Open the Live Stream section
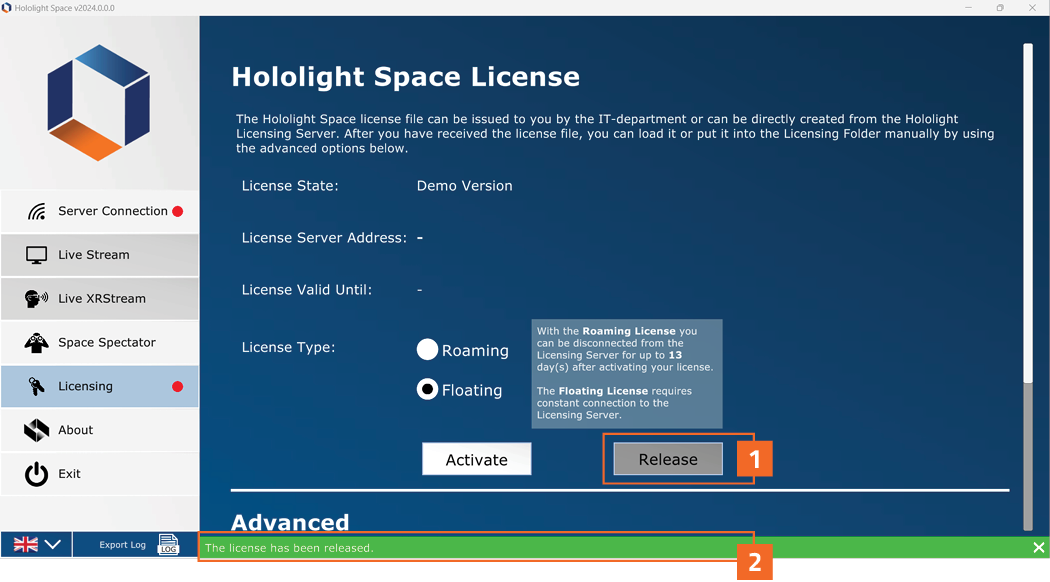 (x=100, y=255)
